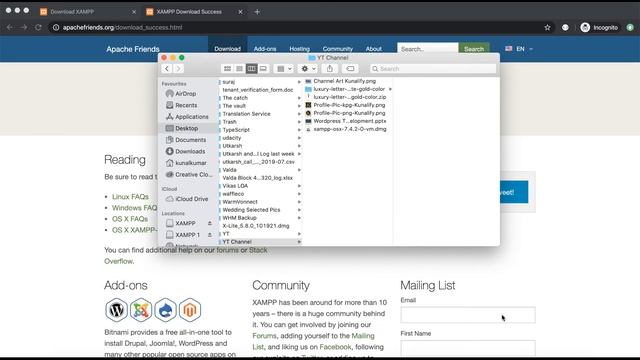Eject the XAMPP volume

click(x=210, y=223)
